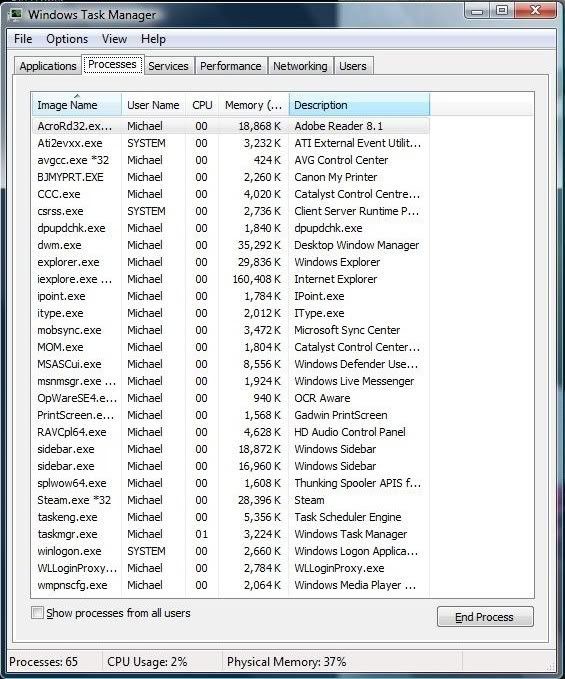The height and width of the screenshot is (679, 565).
Task: Click Processes: 65 in status bar
Action: [43, 662]
